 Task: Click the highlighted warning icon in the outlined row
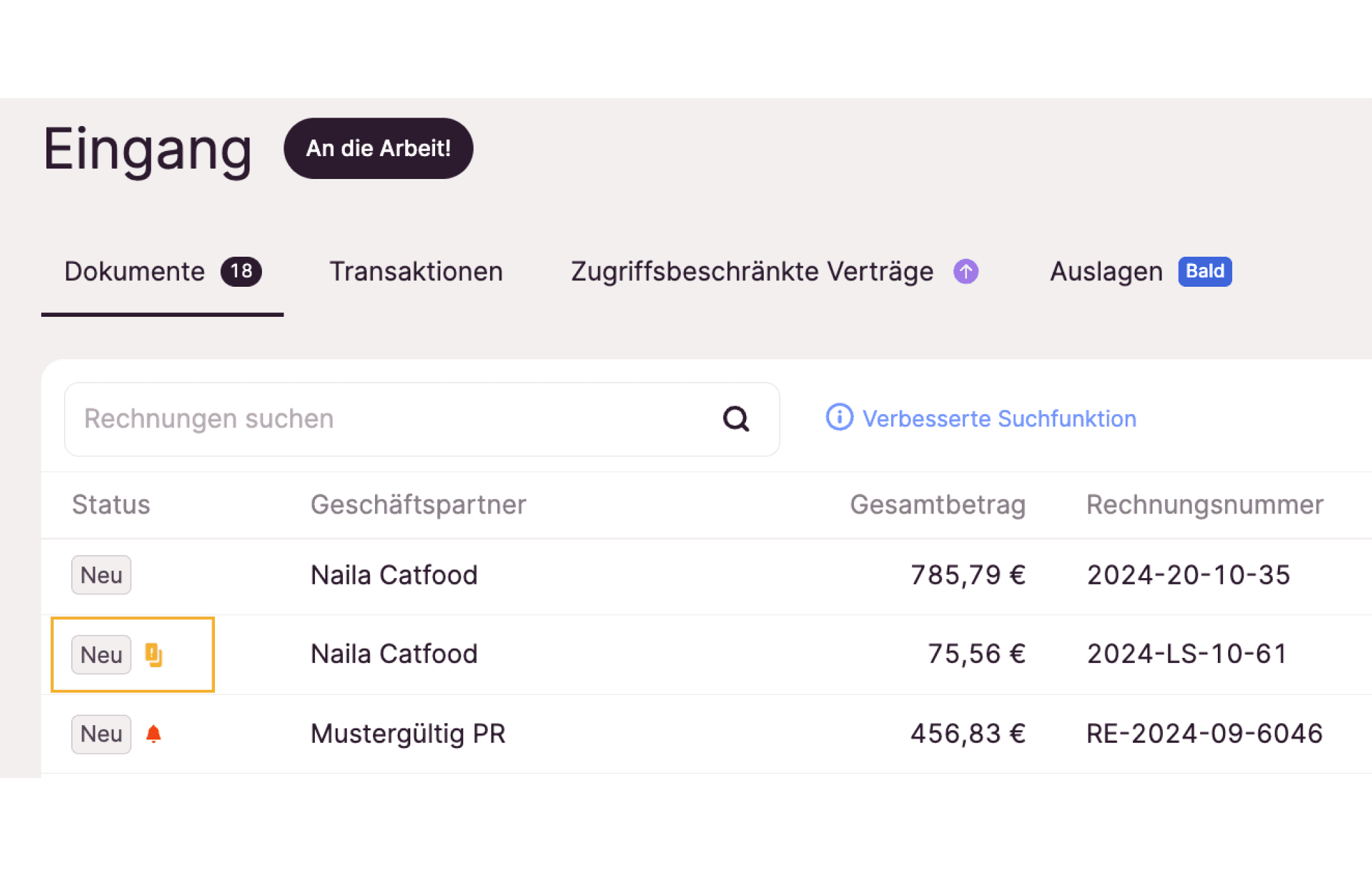tap(153, 654)
